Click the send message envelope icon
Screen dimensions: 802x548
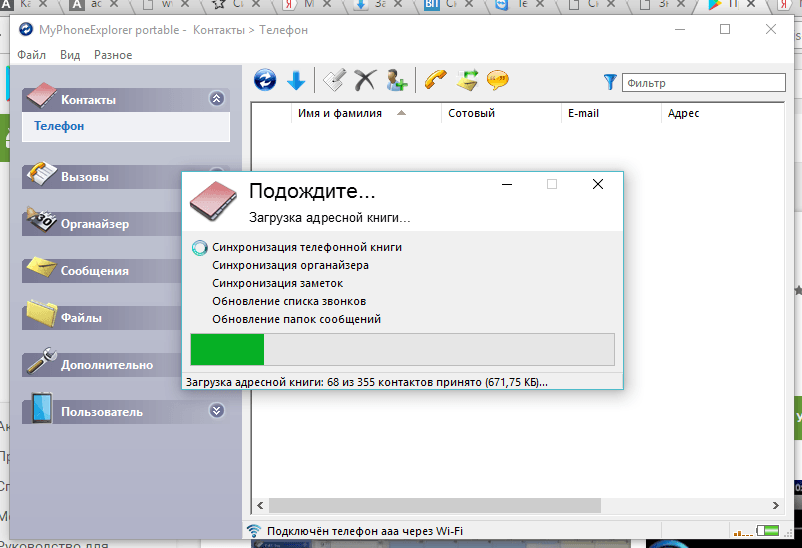(x=466, y=80)
